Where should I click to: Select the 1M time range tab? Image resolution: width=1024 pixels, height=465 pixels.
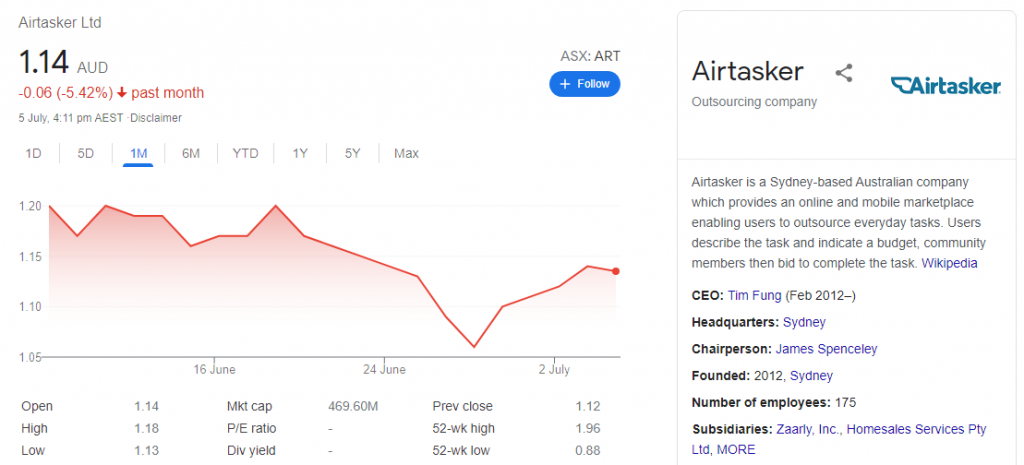pyautogui.click(x=138, y=153)
